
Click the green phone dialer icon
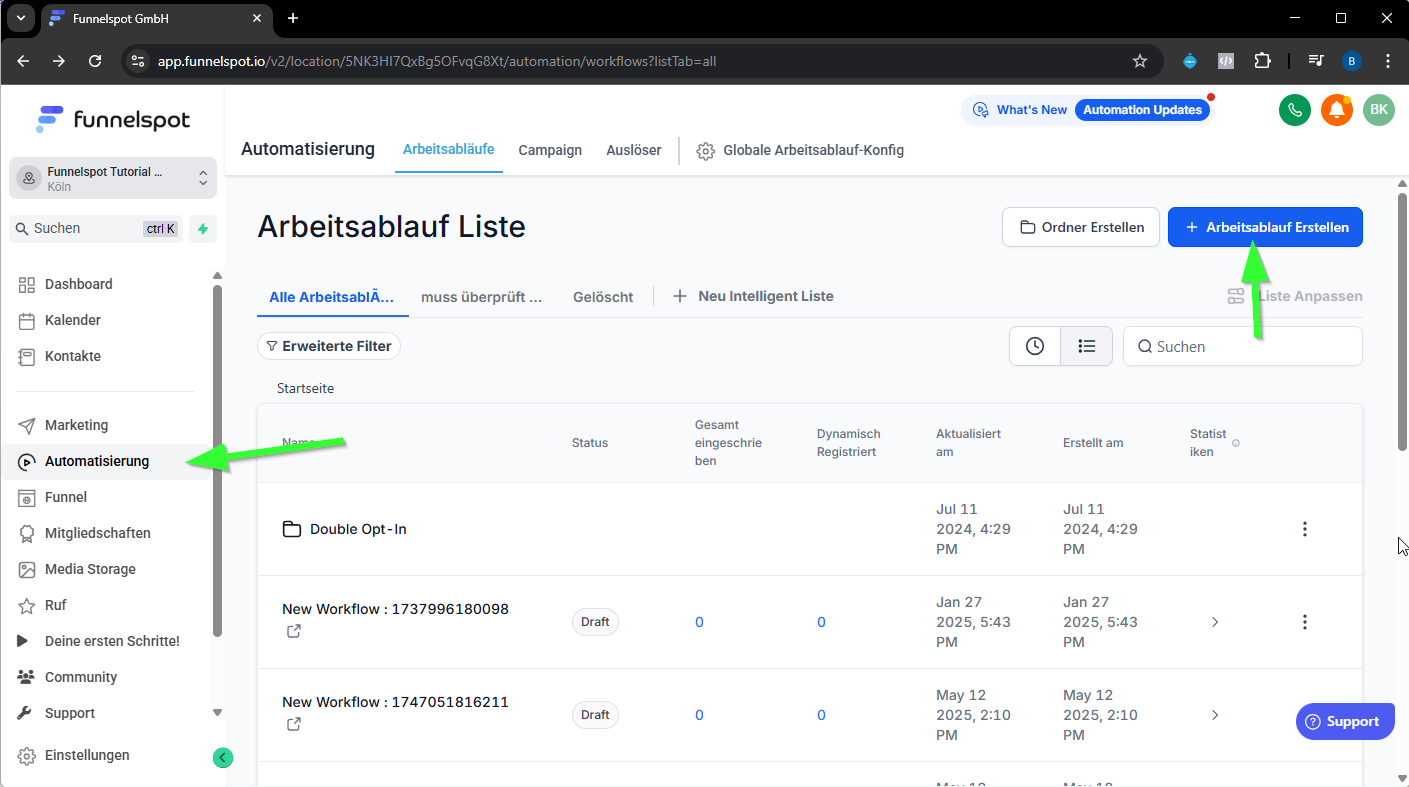click(1295, 110)
